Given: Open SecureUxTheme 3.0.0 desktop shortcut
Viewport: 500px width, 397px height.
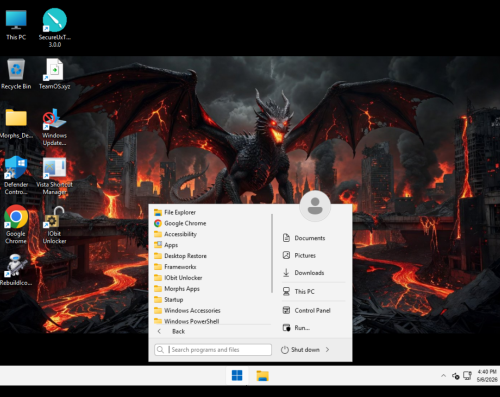Looking at the screenshot, I should (55, 28).
